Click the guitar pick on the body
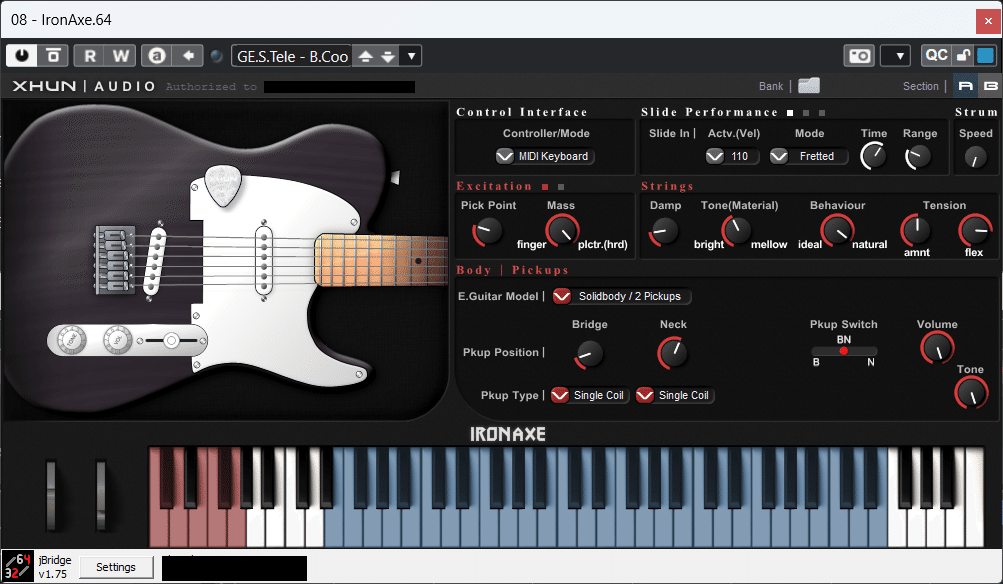Screen dimensions: 1003x584 click(x=223, y=186)
